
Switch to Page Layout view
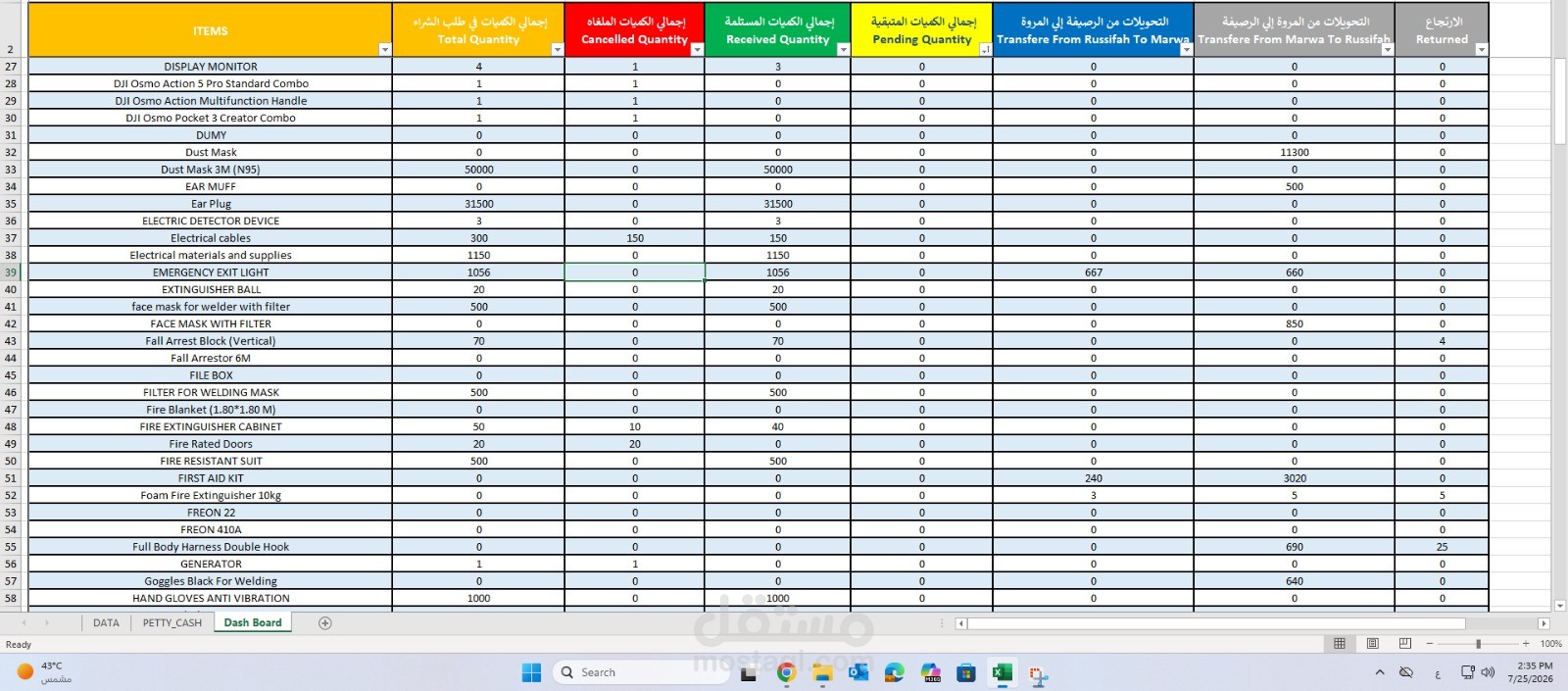[1373, 644]
